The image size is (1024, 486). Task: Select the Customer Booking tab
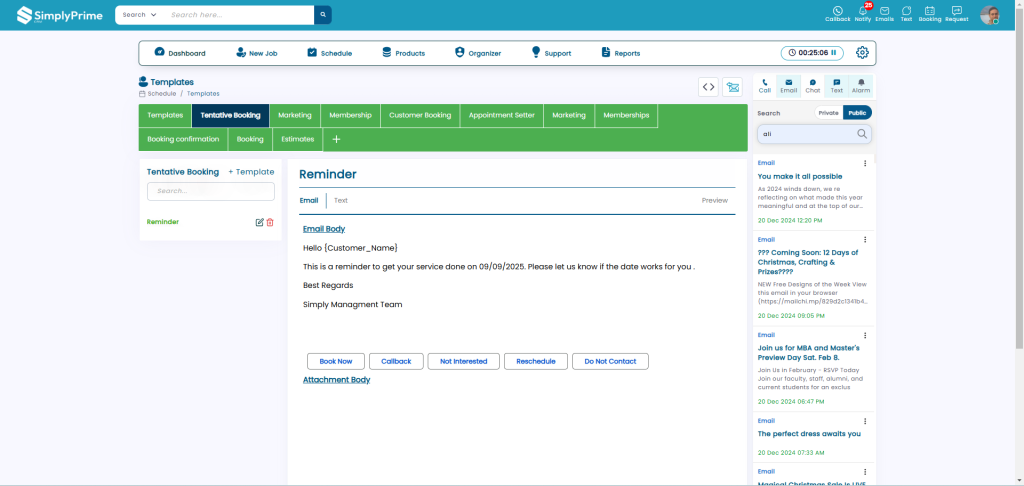tap(420, 115)
